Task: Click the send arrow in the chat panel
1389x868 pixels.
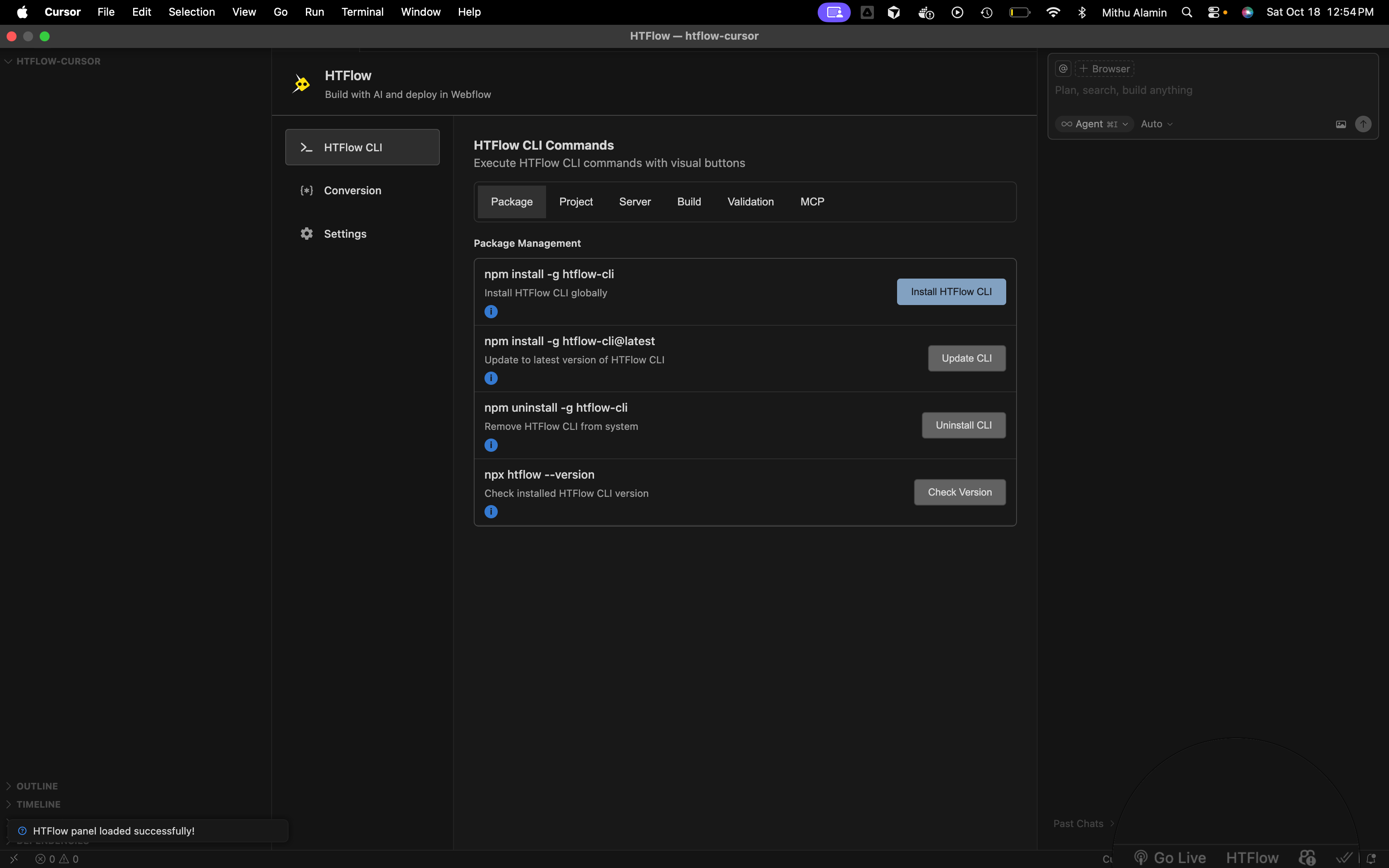Action: point(1364,124)
